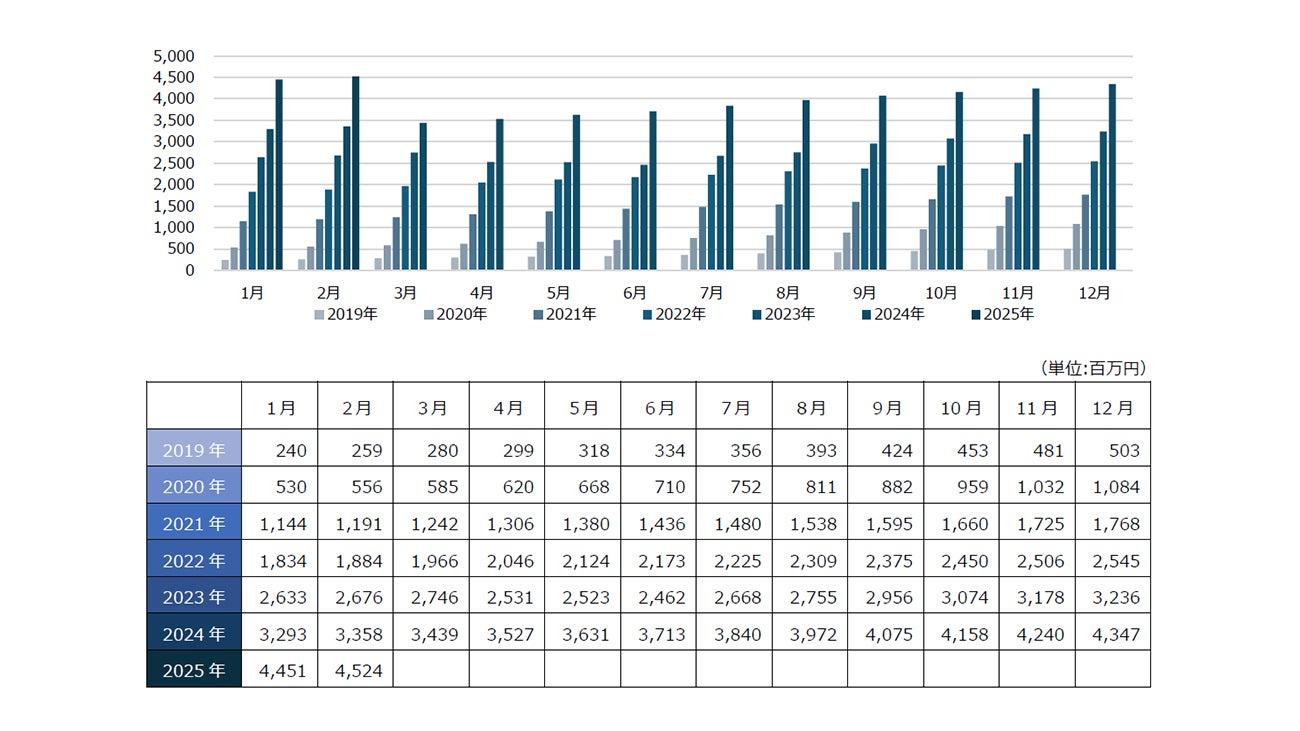Click the cell showing 4,524
The image size is (1300, 731).
(355, 670)
